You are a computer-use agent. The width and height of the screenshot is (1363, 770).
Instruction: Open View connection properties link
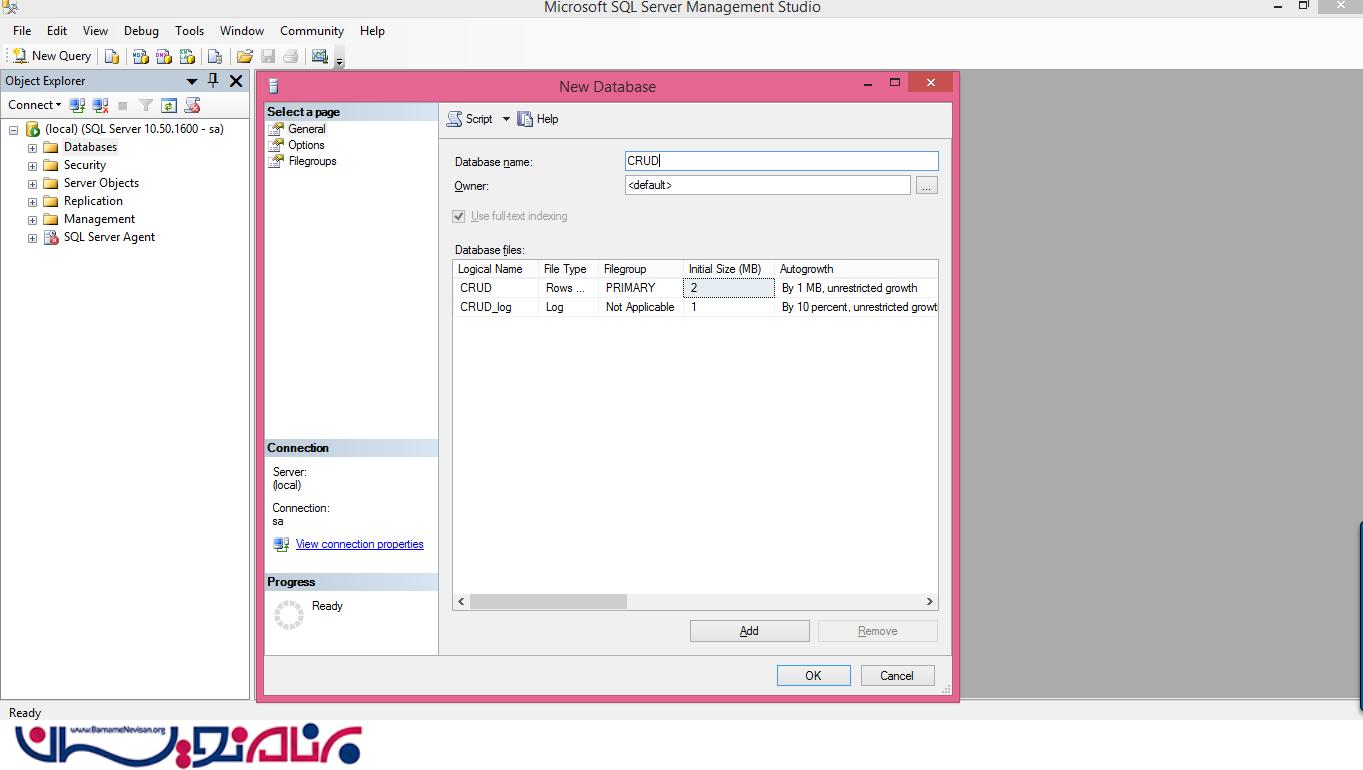click(x=359, y=544)
